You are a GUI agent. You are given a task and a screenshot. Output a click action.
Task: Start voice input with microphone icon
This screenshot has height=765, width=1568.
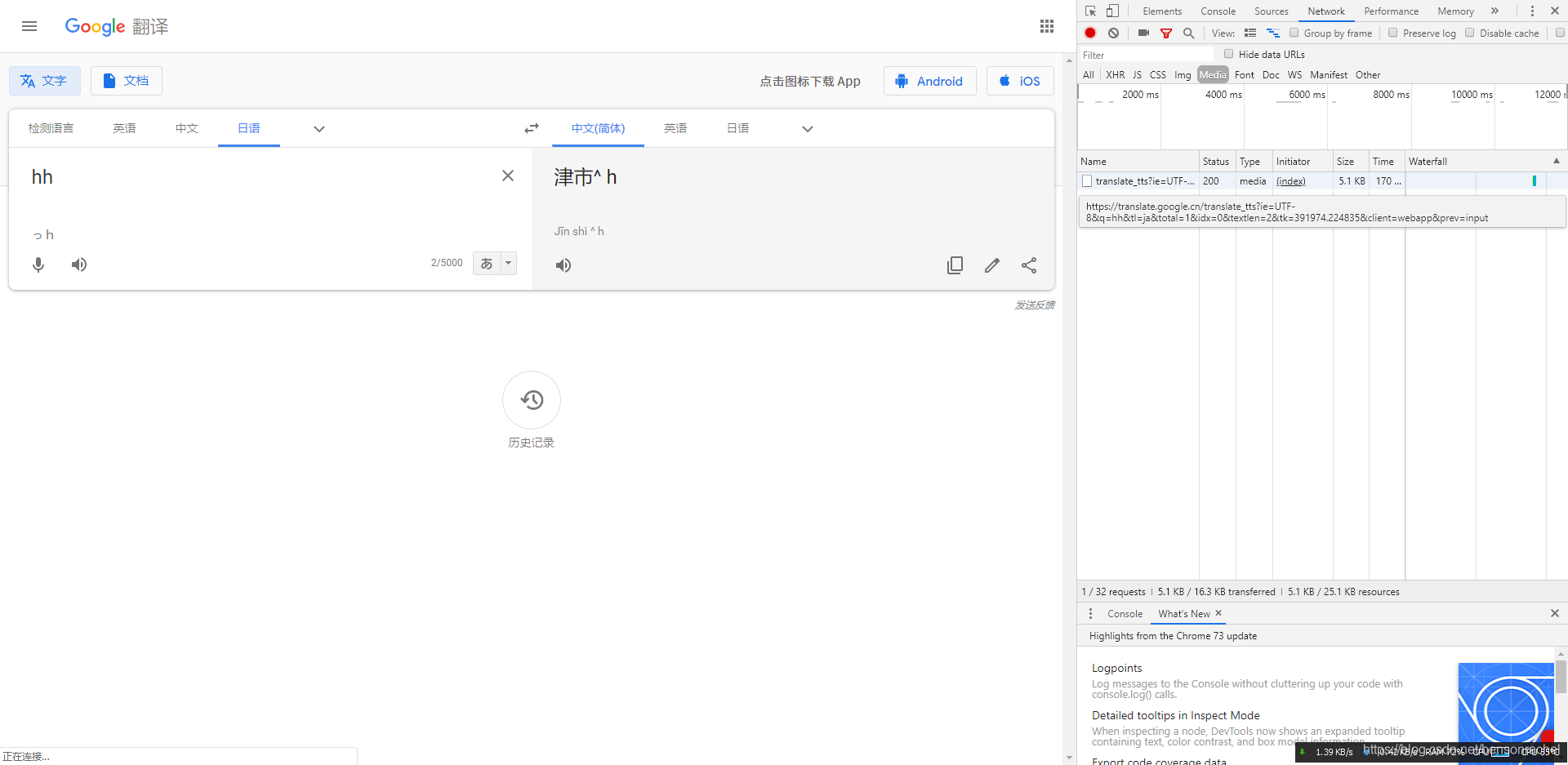pyautogui.click(x=38, y=265)
